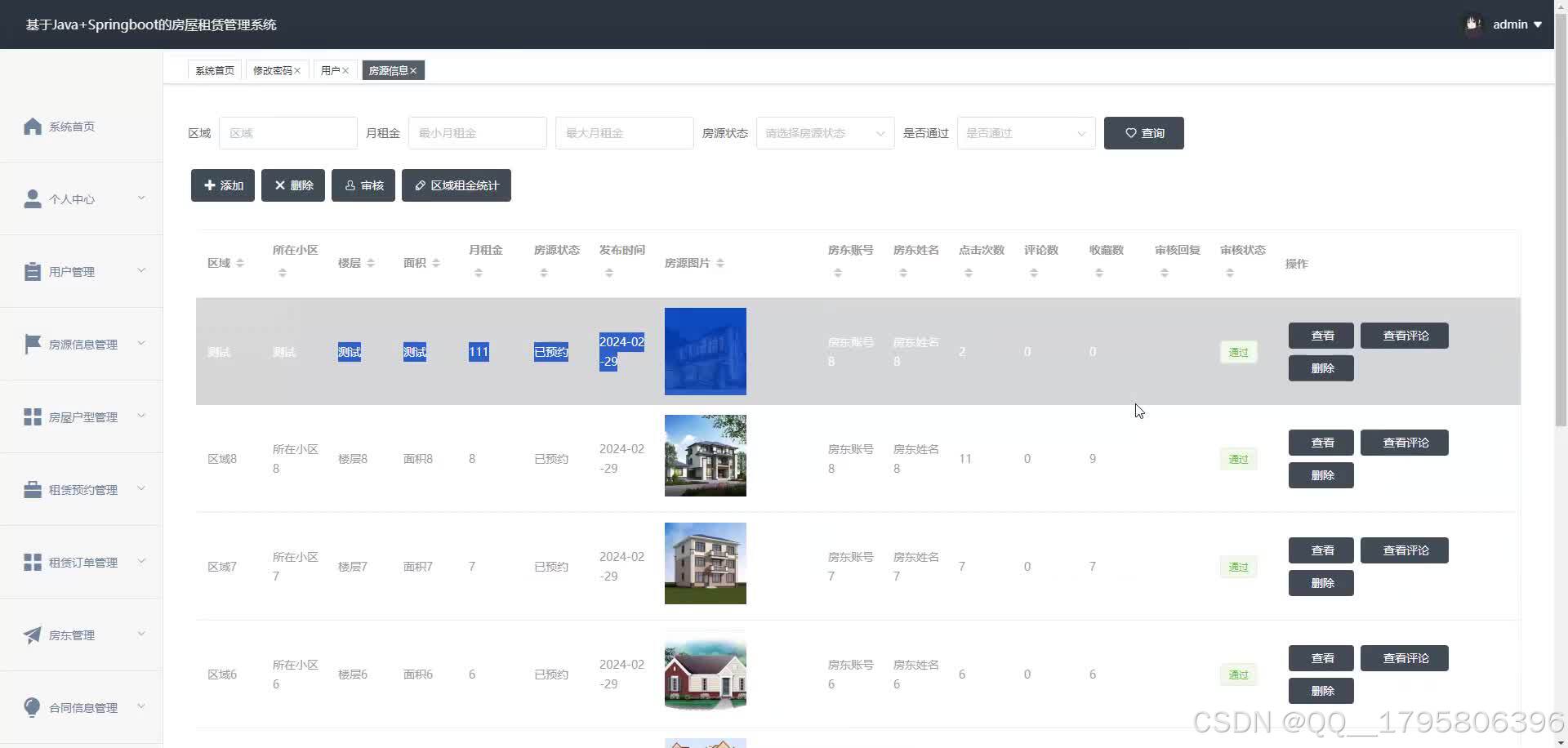Sort table by 楼层 column
The width and height of the screenshot is (1568, 748).
371,263
